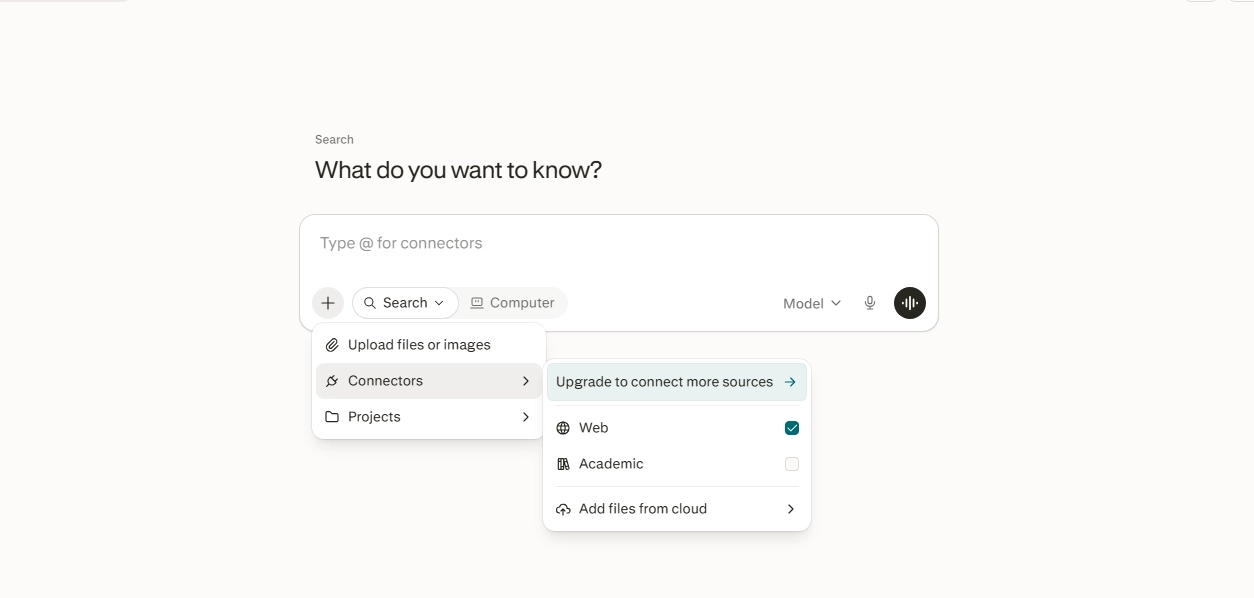Click the magnifier icon in Search mode
1254x598 pixels.
pos(370,303)
